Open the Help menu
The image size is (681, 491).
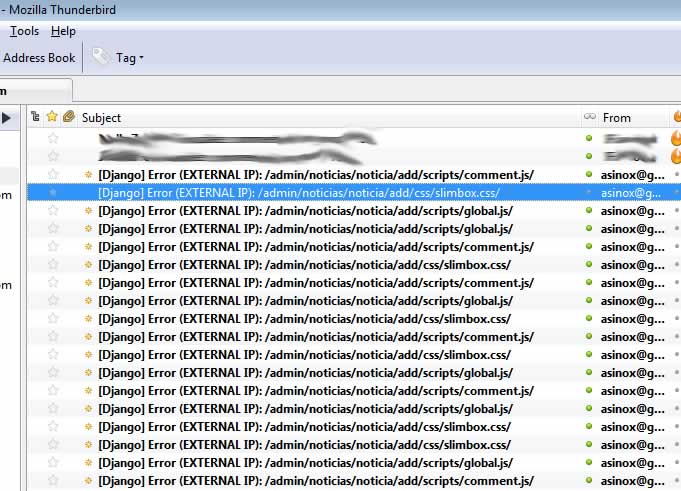[63, 31]
